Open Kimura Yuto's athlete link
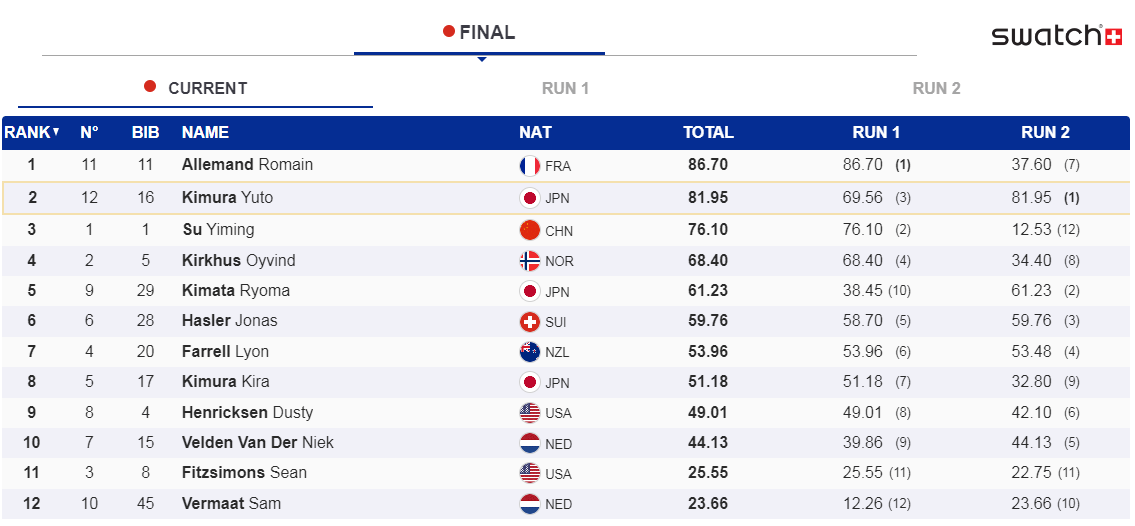 pos(227,198)
